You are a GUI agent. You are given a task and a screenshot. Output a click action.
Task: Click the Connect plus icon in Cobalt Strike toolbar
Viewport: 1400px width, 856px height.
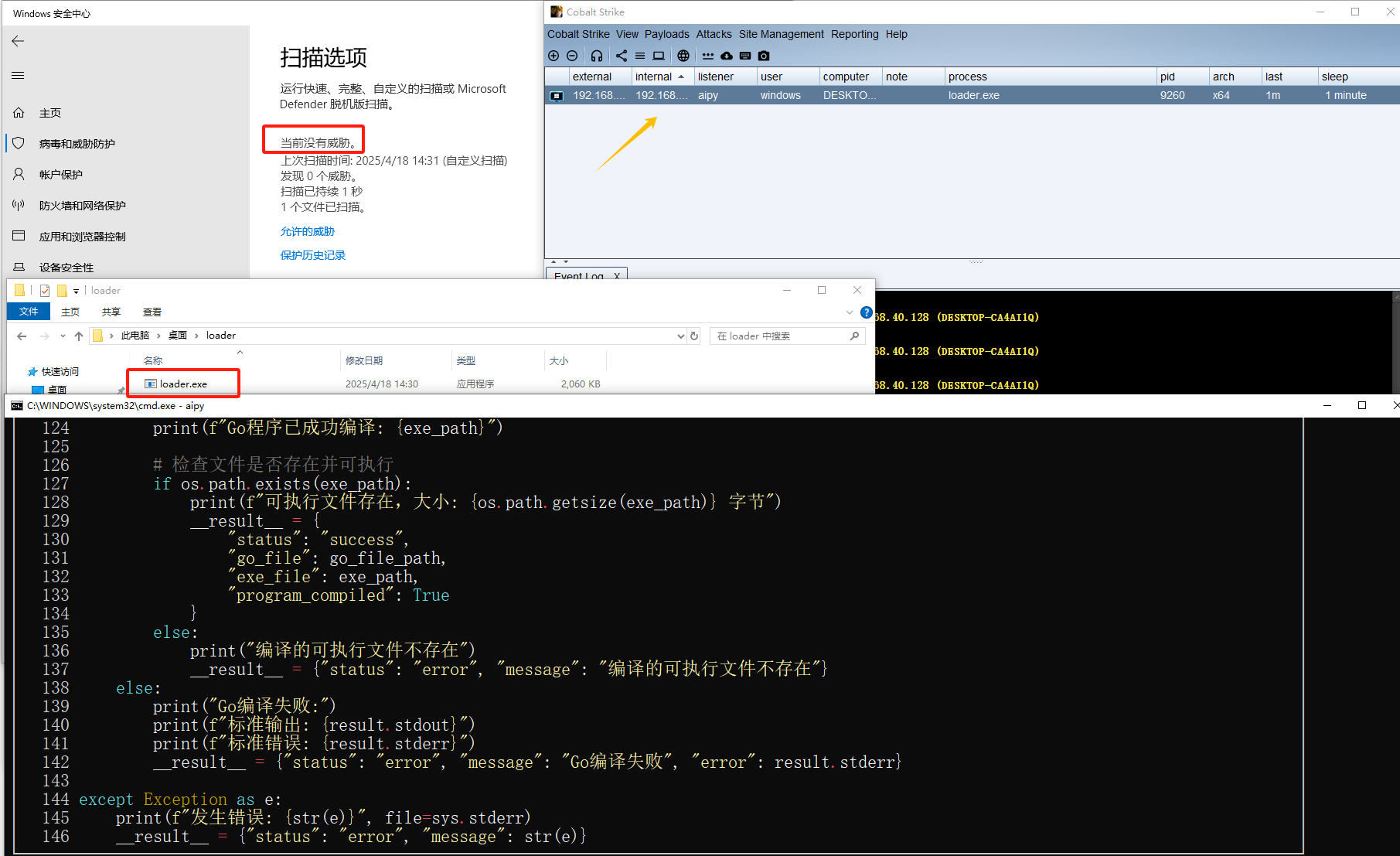pyautogui.click(x=554, y=56)
